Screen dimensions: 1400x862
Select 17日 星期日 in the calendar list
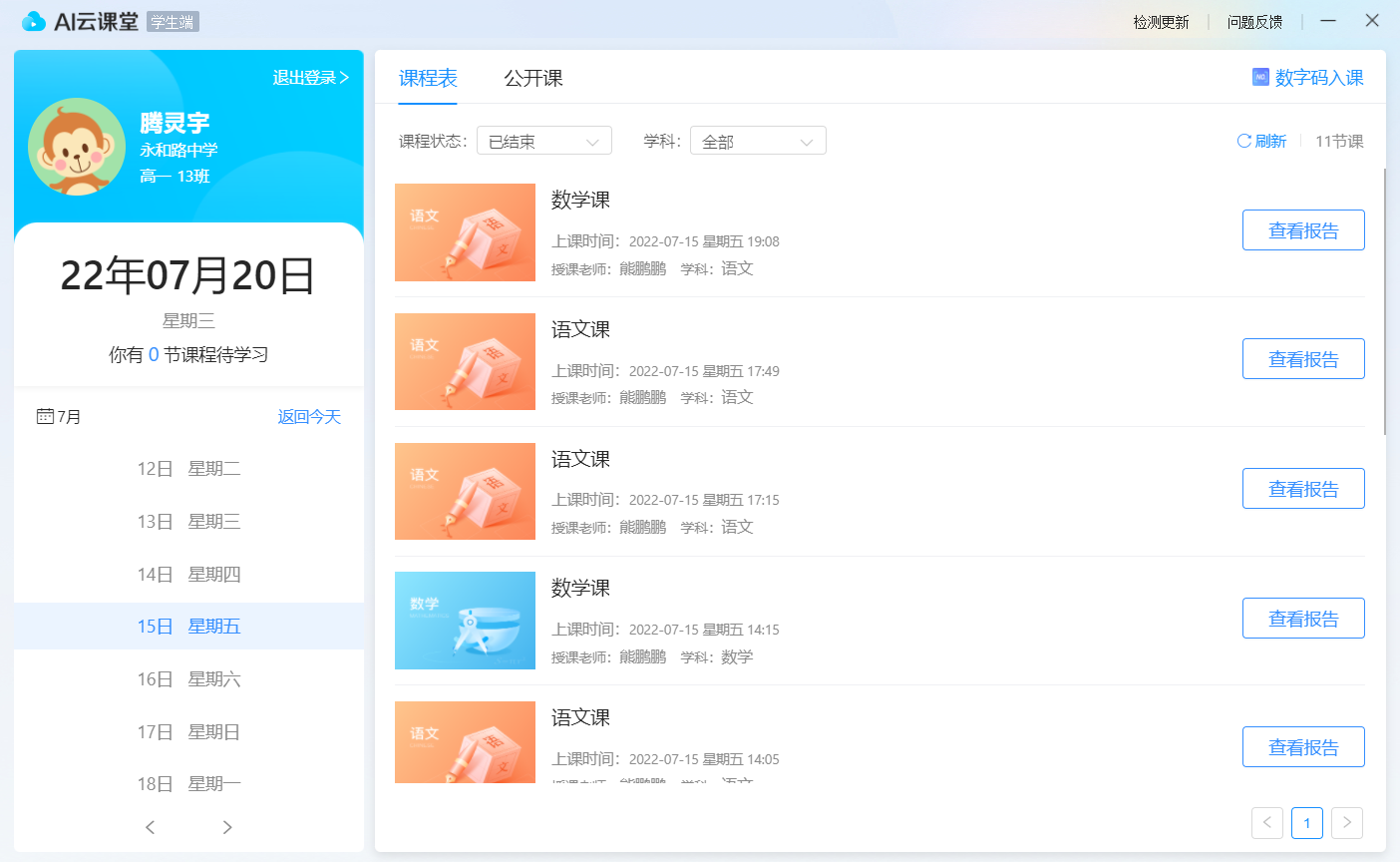click(x=188, y=732)
